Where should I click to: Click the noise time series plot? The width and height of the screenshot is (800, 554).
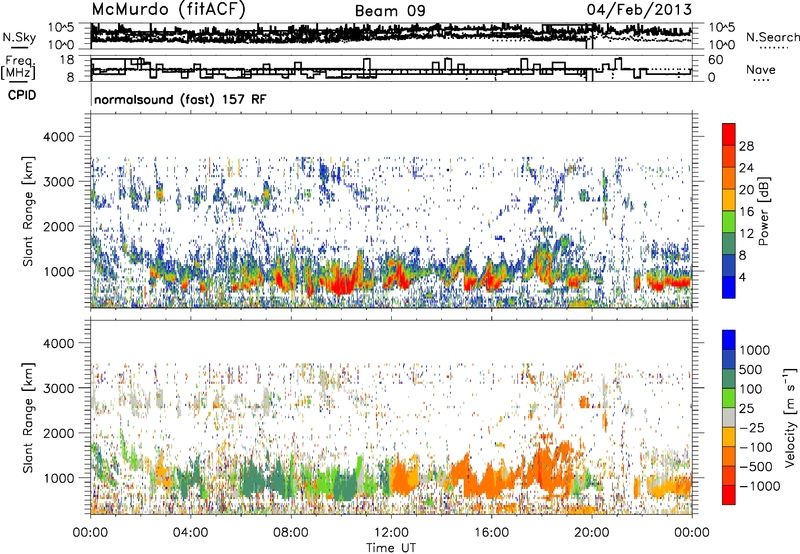tap(391, 36)
